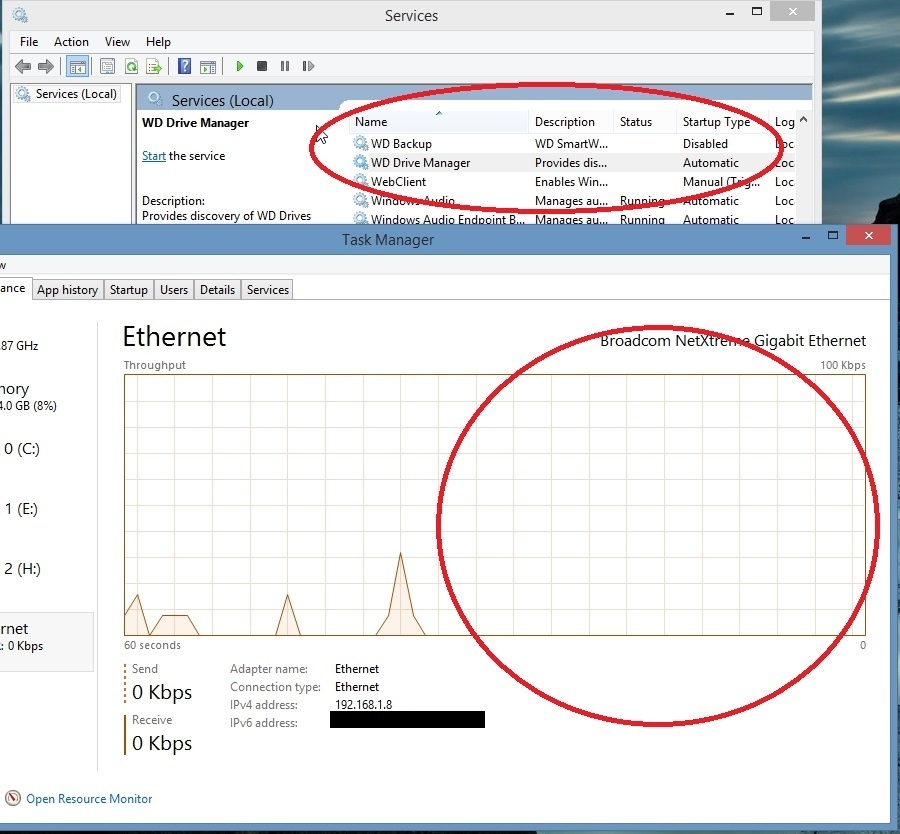Sort services by Description column header

pyautogui.click(x=570, y=122)
